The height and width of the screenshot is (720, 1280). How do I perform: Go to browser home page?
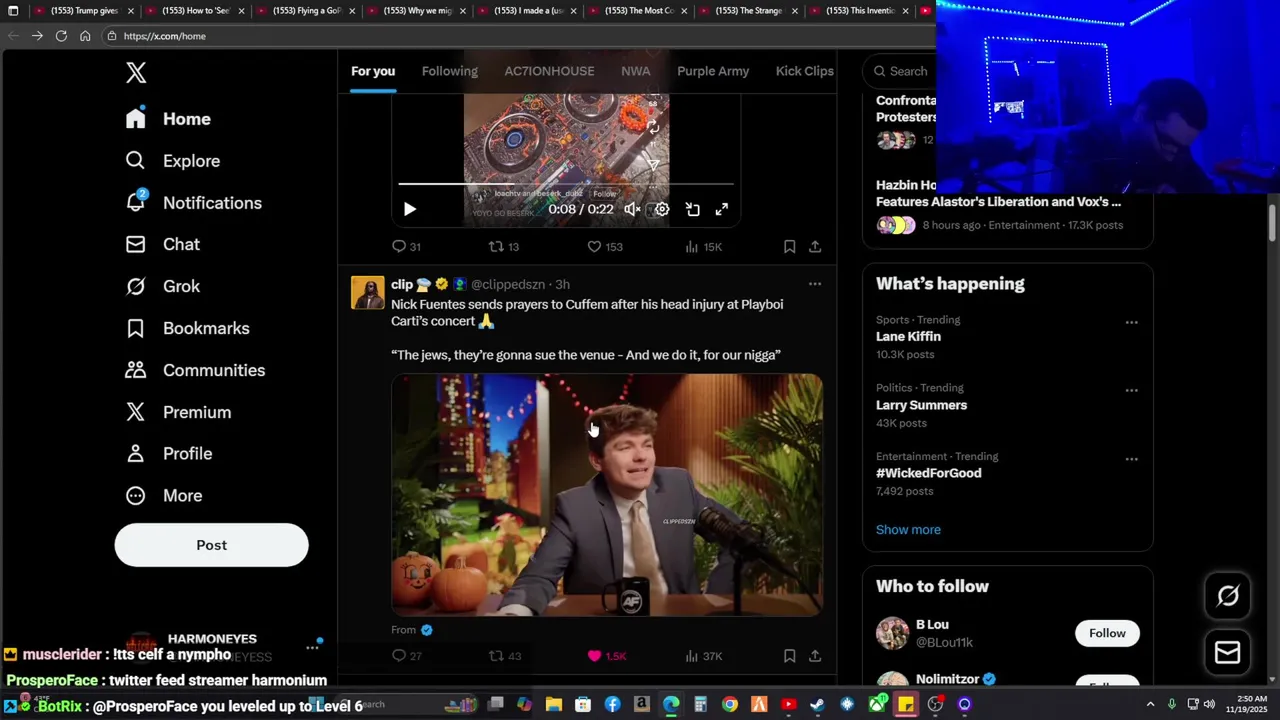click(85, 36)
